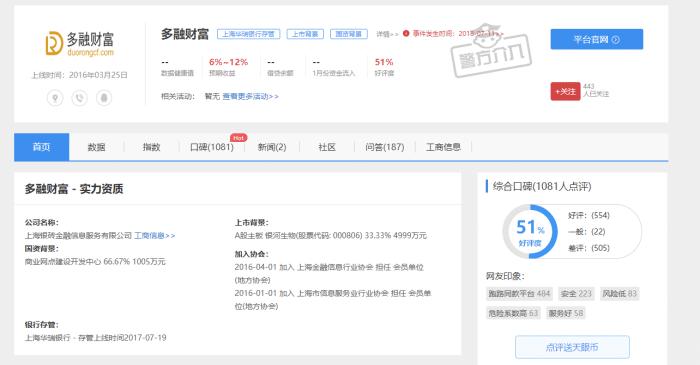Click the 服务好 58 impression tag
This screenshot has height=365, width=700.
[x=566, y=313]
